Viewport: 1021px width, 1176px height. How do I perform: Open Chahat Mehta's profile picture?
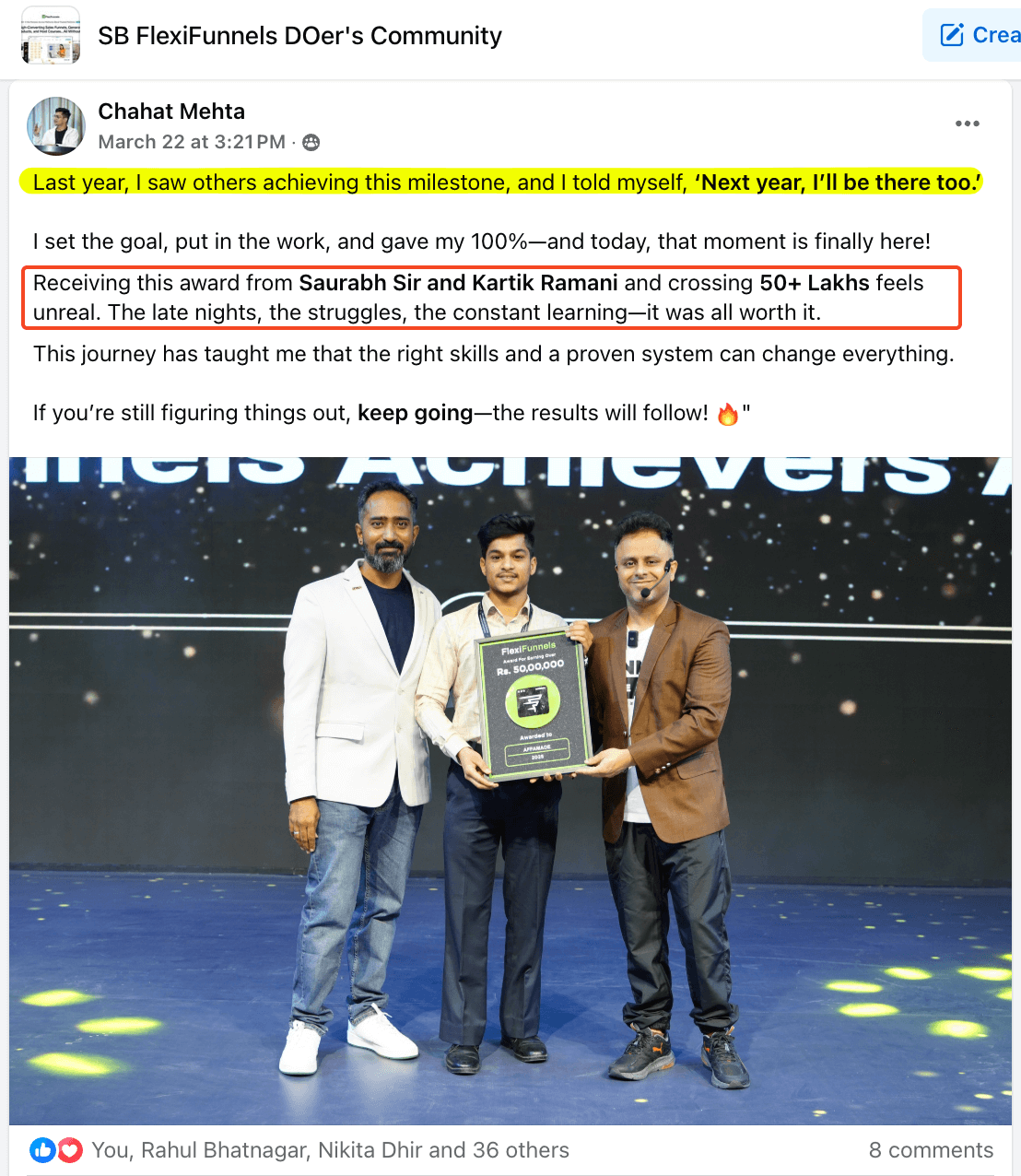coord(56,125)
